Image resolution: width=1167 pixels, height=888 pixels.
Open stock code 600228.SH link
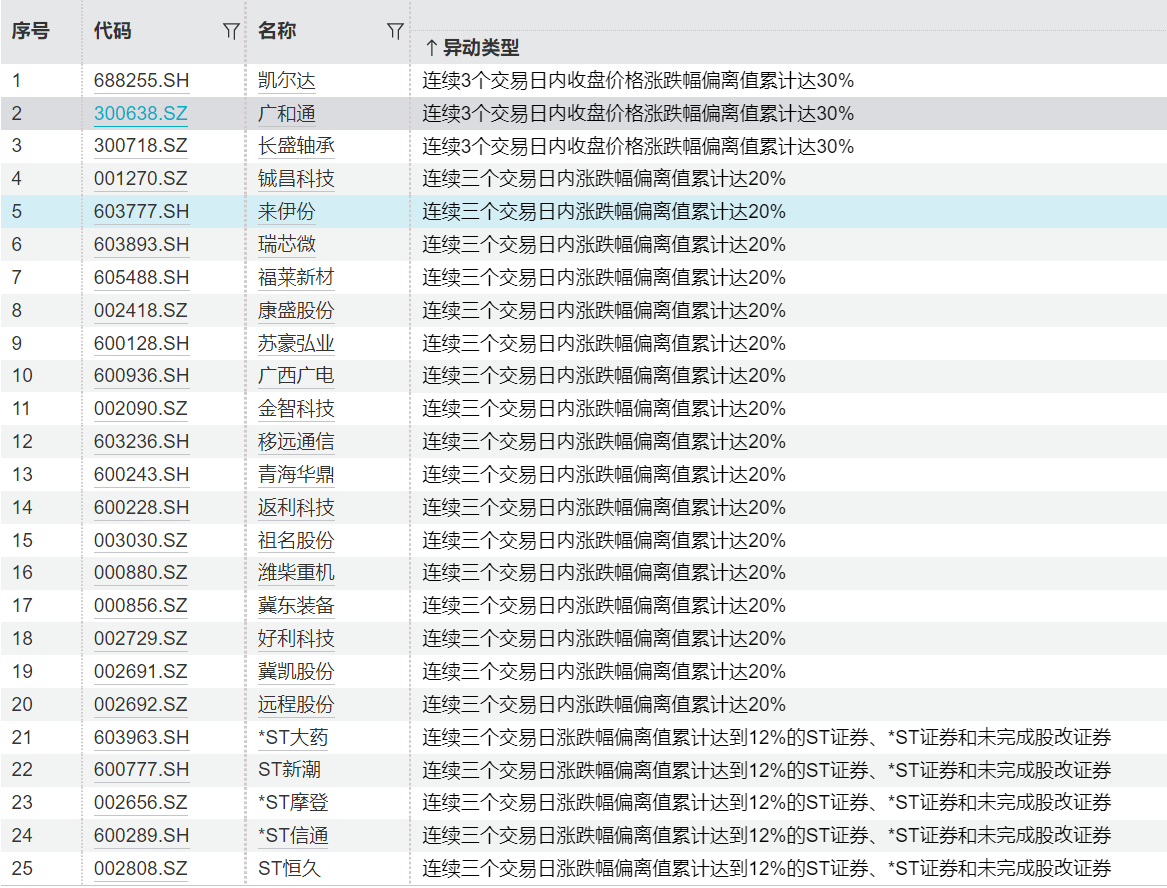pos(141,508)
